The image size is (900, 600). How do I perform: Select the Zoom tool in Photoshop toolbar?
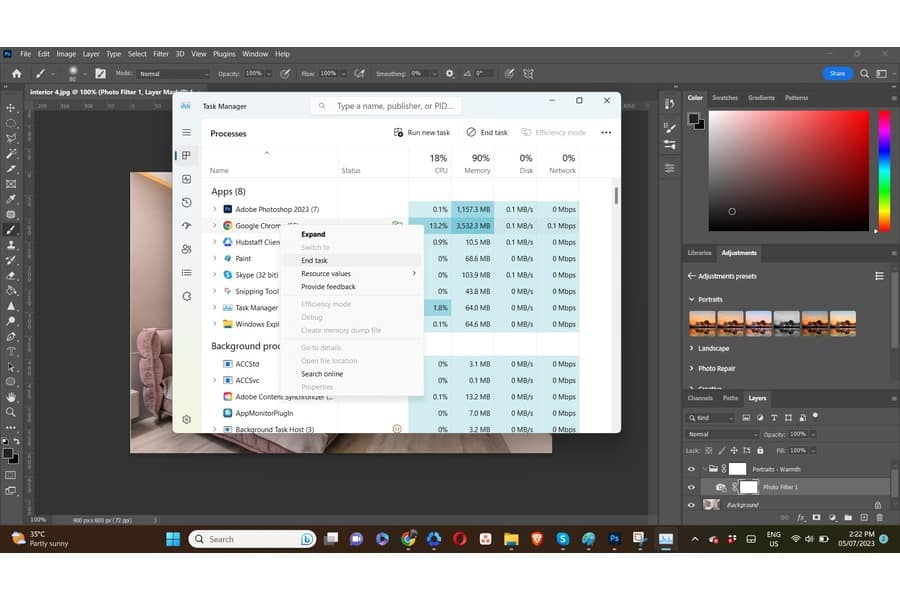coord(11,412)
